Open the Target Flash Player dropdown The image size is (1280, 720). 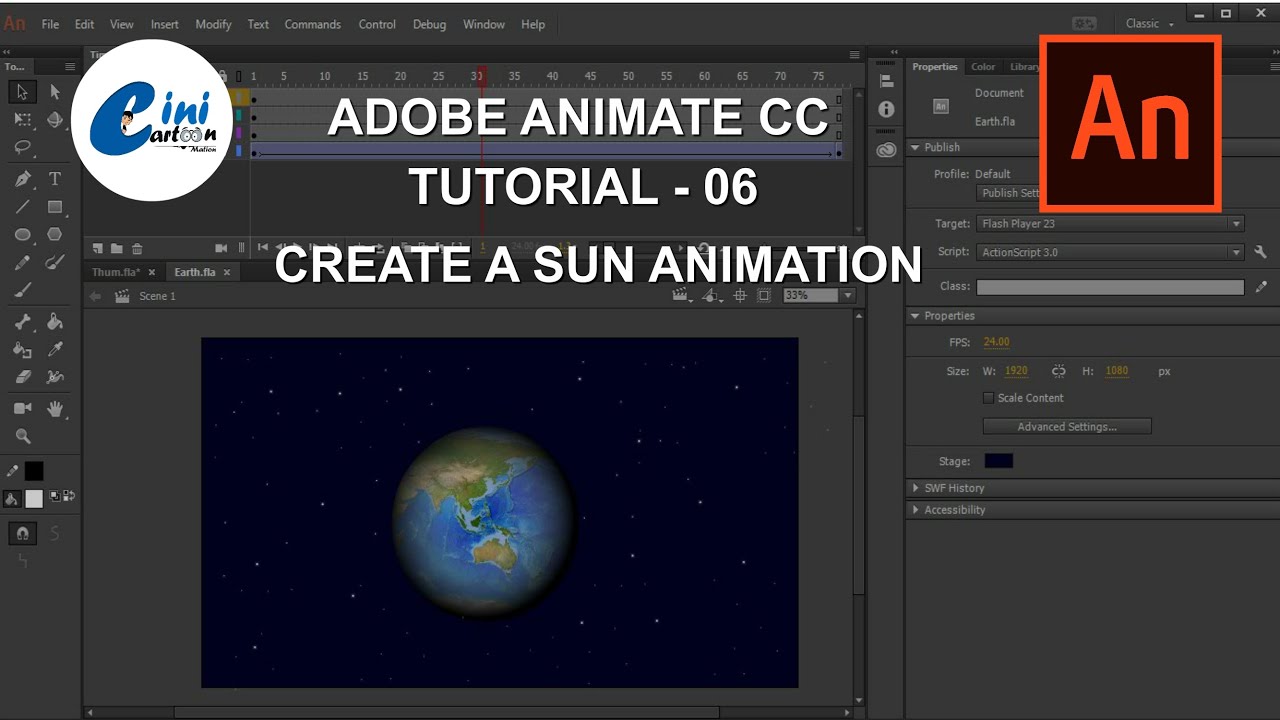click(x=1111, y=224)
